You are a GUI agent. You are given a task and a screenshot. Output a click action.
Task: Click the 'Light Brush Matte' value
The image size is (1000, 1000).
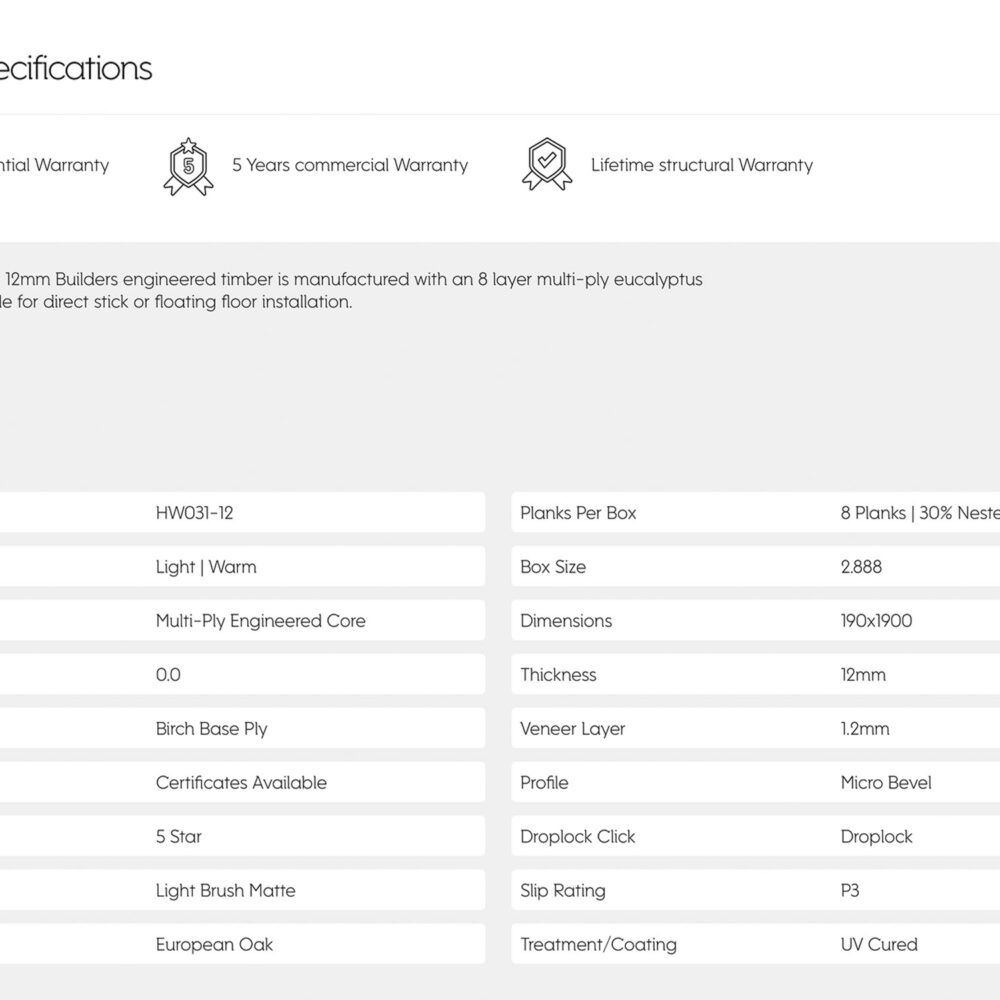click(x=226, y=891)
